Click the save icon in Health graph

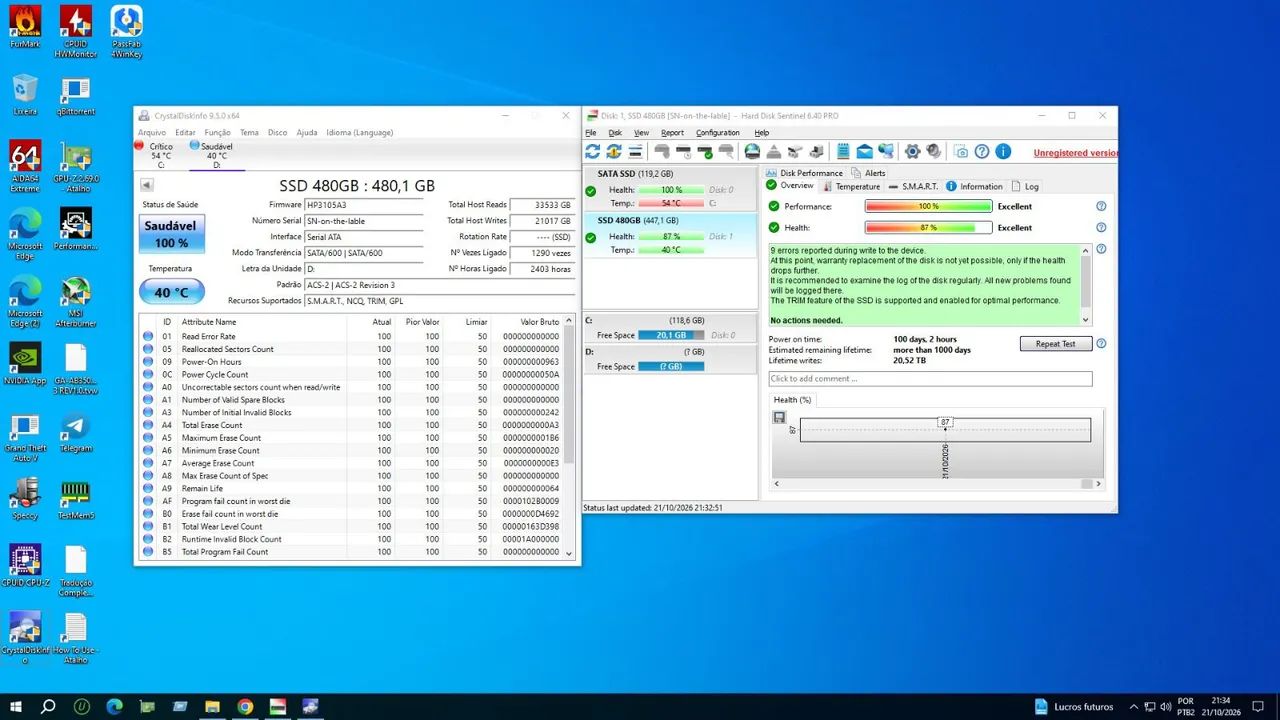point(779,417)
